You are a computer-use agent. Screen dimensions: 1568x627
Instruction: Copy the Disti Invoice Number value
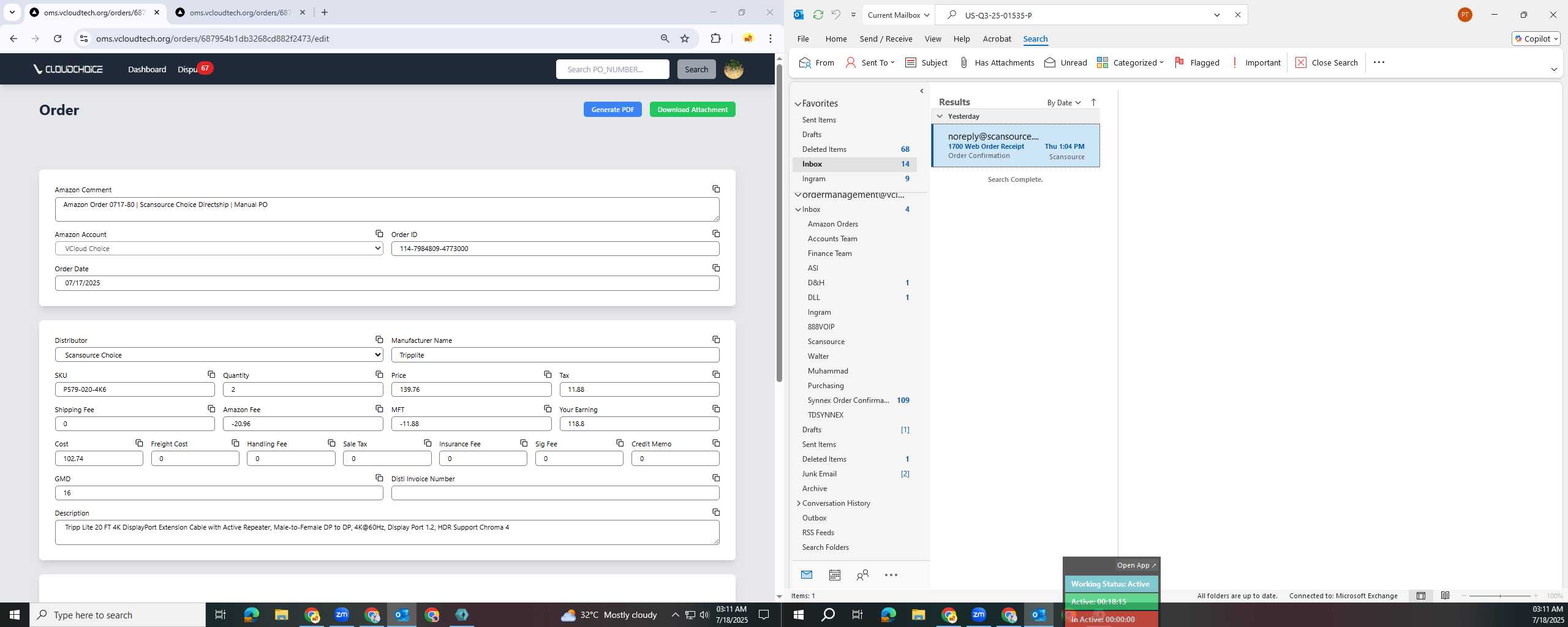click(716, 478)
